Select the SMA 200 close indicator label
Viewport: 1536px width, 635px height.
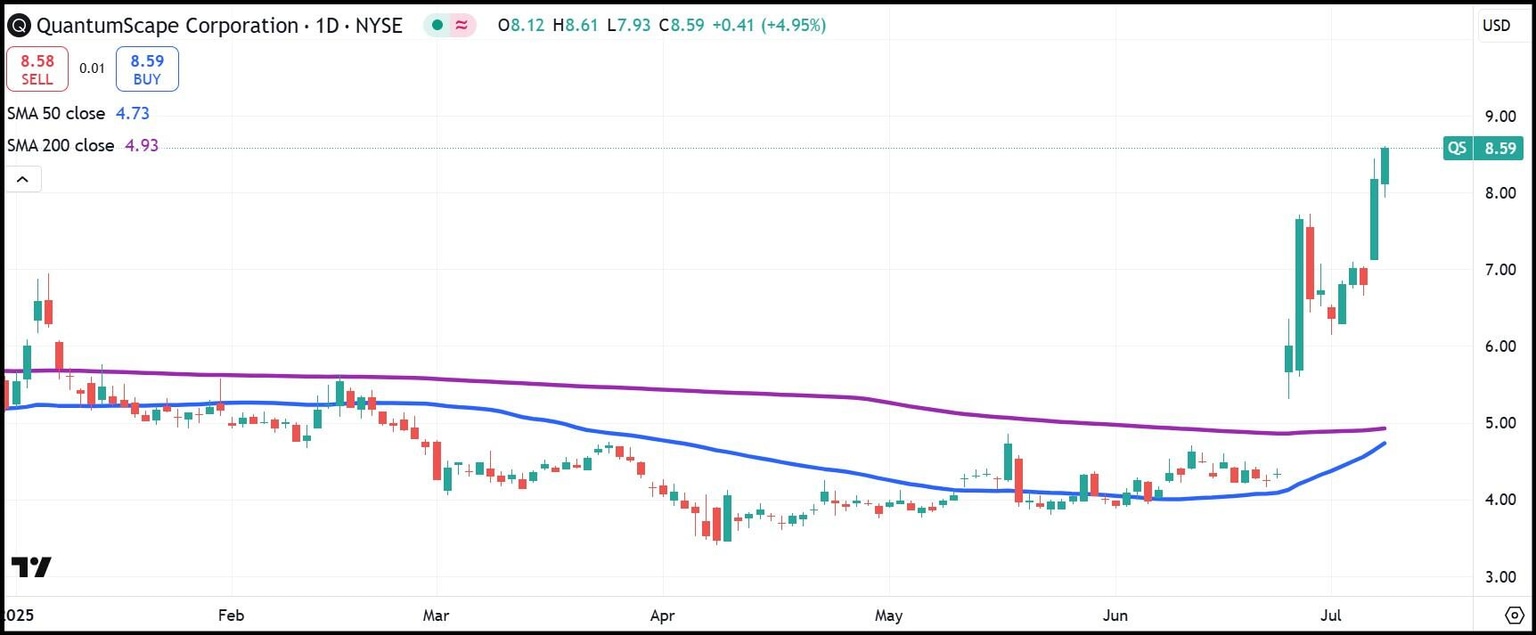60,145
